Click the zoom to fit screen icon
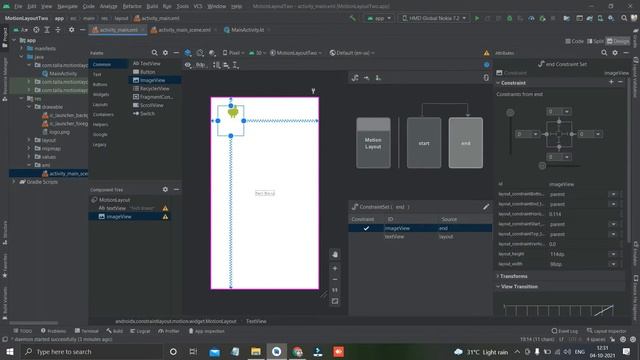 click(335, 301)
